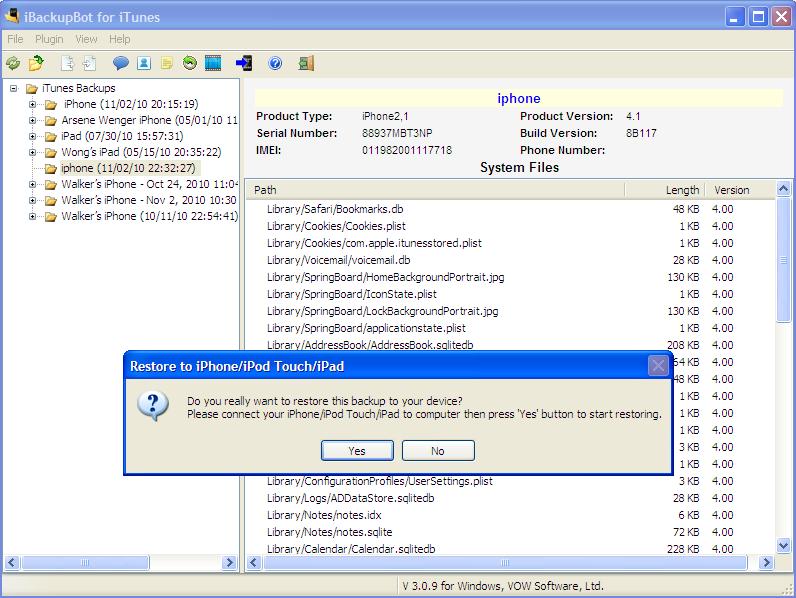This screenshot has height=598, width=796.
Task: Select Library/SpringBoard/HomeBackgroundPortrait.jpg row
Action: coord(510,277)
